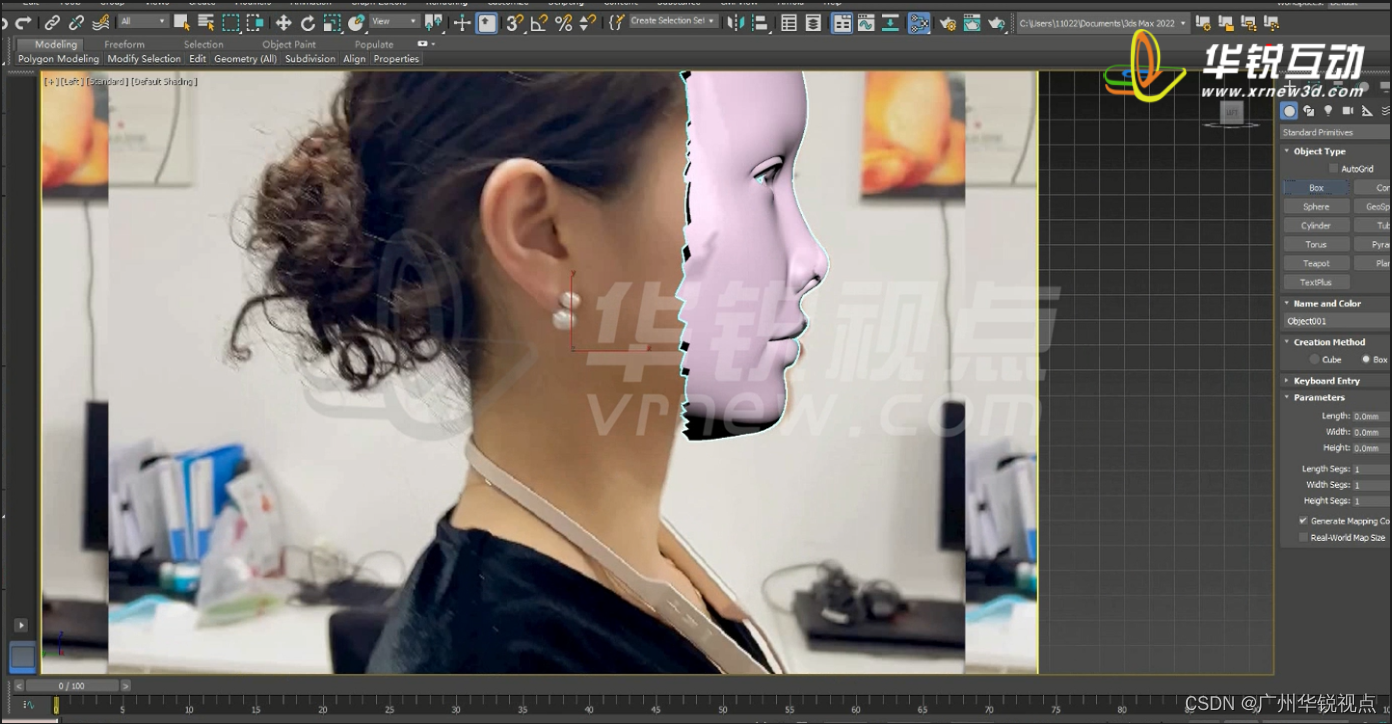This screenshot has width=1392, height=724.
Task: Click Edit Named Selection Sets icon
Action: [x=617, y=22]
